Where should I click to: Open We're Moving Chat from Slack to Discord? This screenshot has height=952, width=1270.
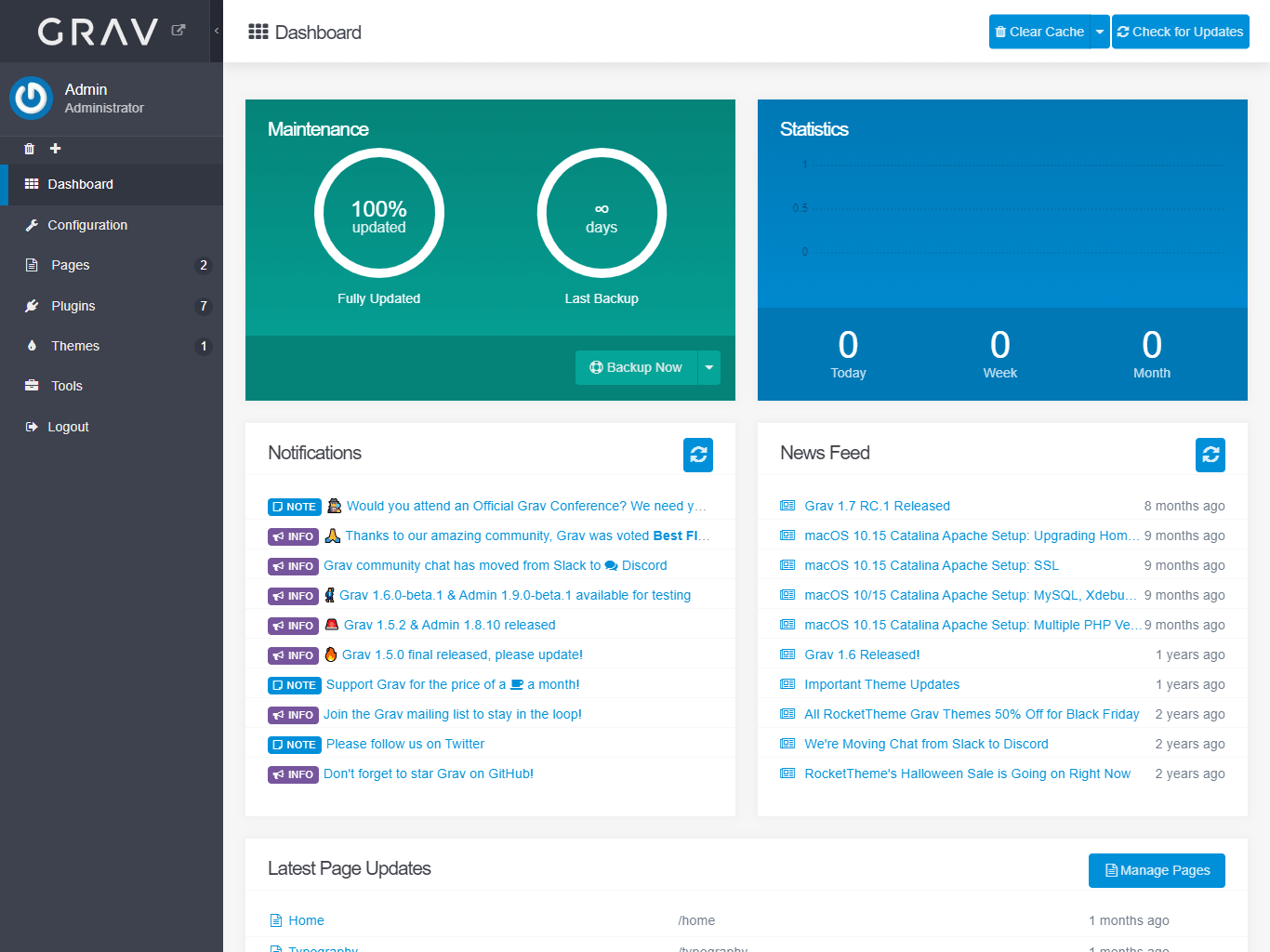click(926, 744)
